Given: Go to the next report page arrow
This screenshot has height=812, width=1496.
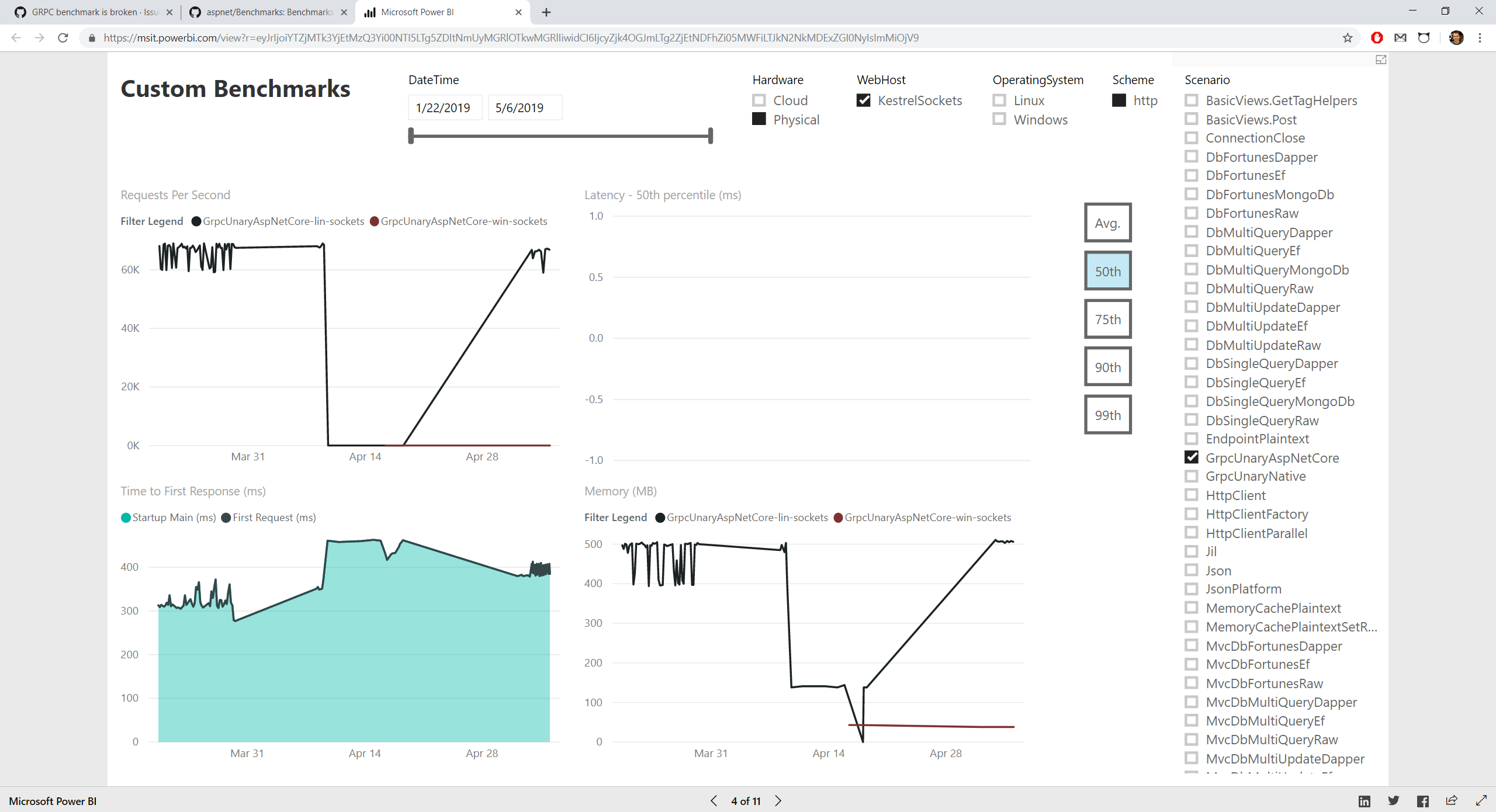Looking at the screenshot, I should tap(778, 801).
